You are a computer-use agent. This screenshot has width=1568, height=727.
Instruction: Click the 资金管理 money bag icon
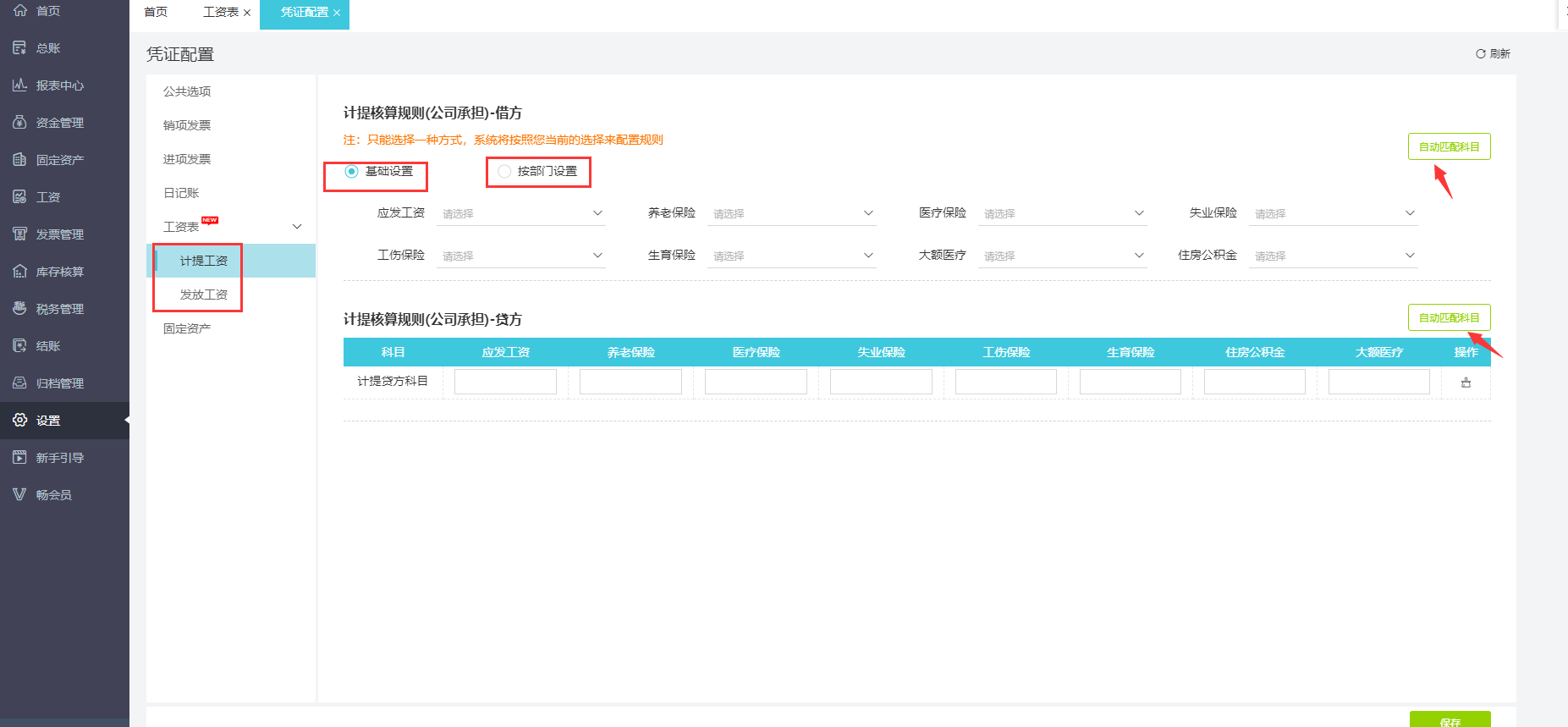pos(19,123)
